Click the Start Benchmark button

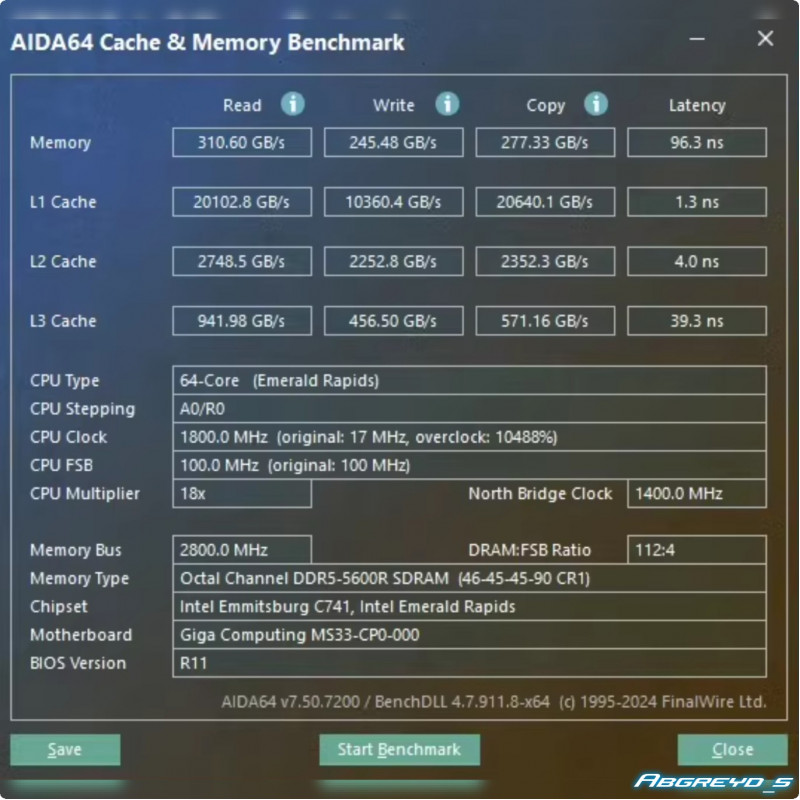[x=399, y=749]
